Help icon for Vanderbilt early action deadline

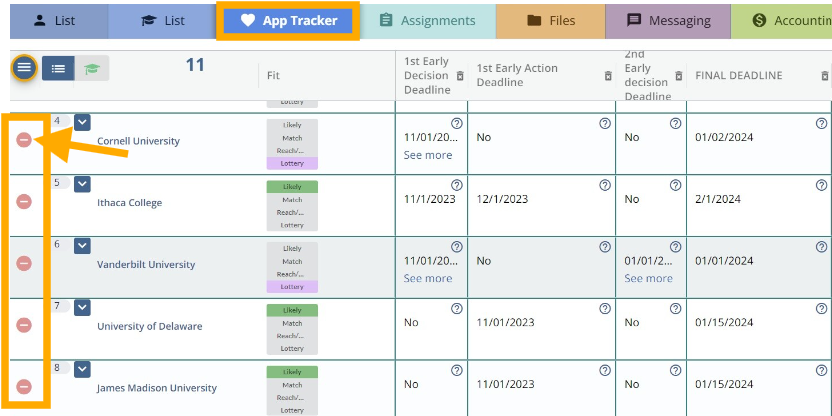605,247
